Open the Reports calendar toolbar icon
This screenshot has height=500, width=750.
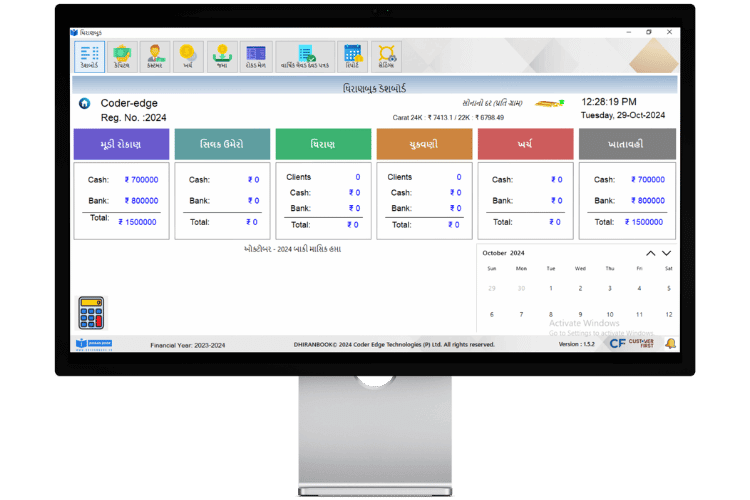352,56
